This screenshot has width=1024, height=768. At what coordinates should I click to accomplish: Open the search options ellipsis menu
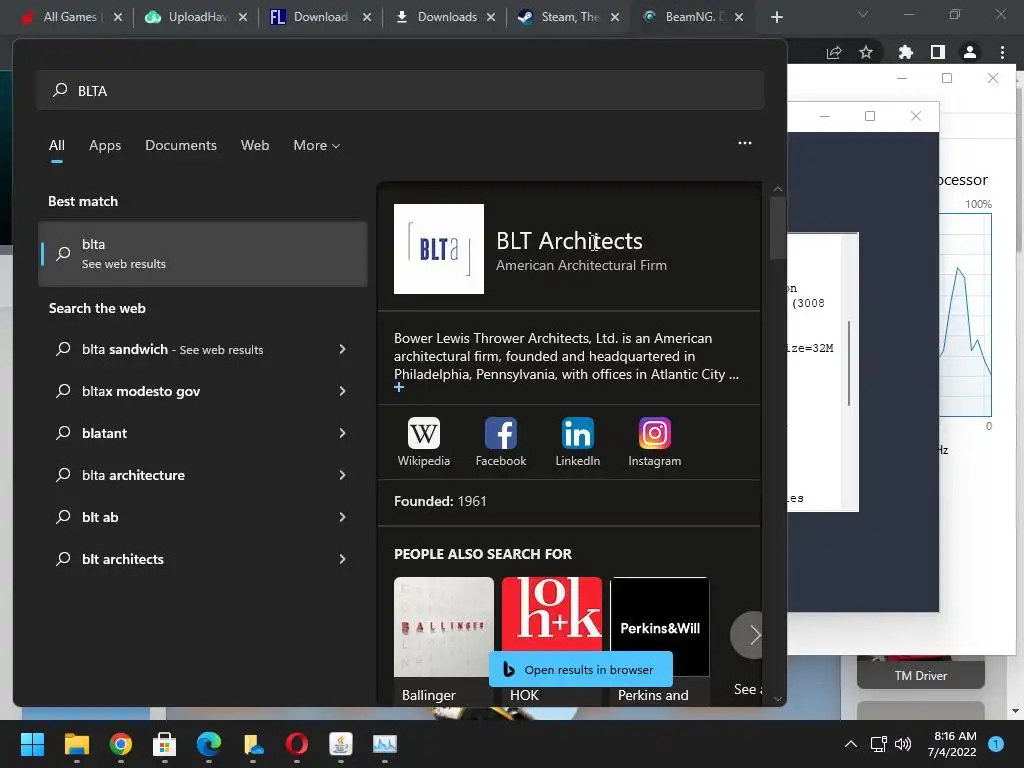(744, 143)
